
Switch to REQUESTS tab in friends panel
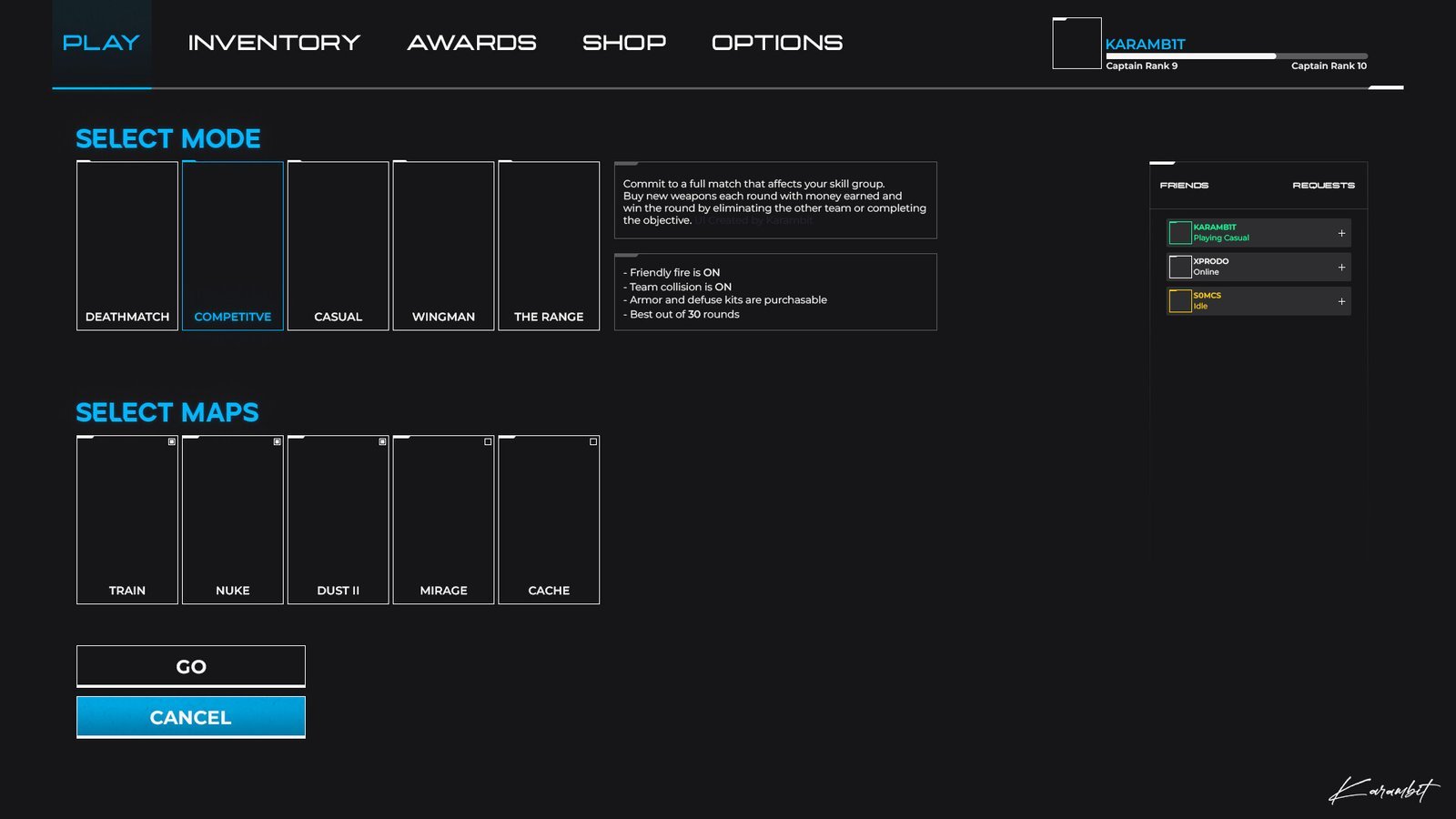pos(1323,185)
